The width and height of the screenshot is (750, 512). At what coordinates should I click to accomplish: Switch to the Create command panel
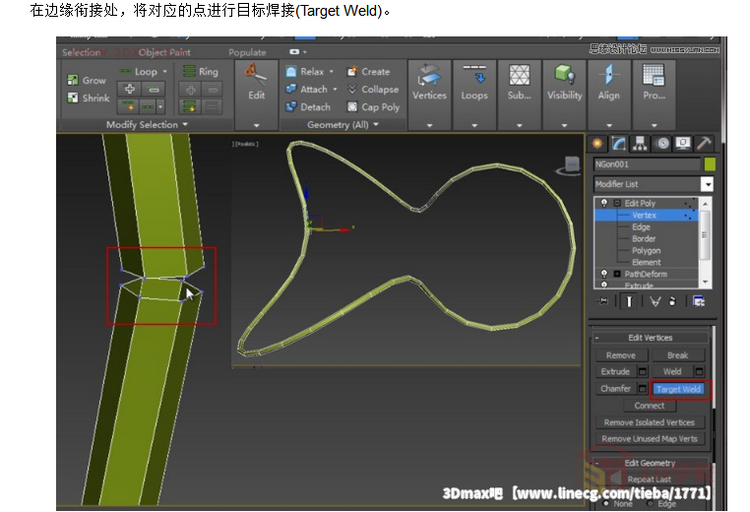coord(597,144)
